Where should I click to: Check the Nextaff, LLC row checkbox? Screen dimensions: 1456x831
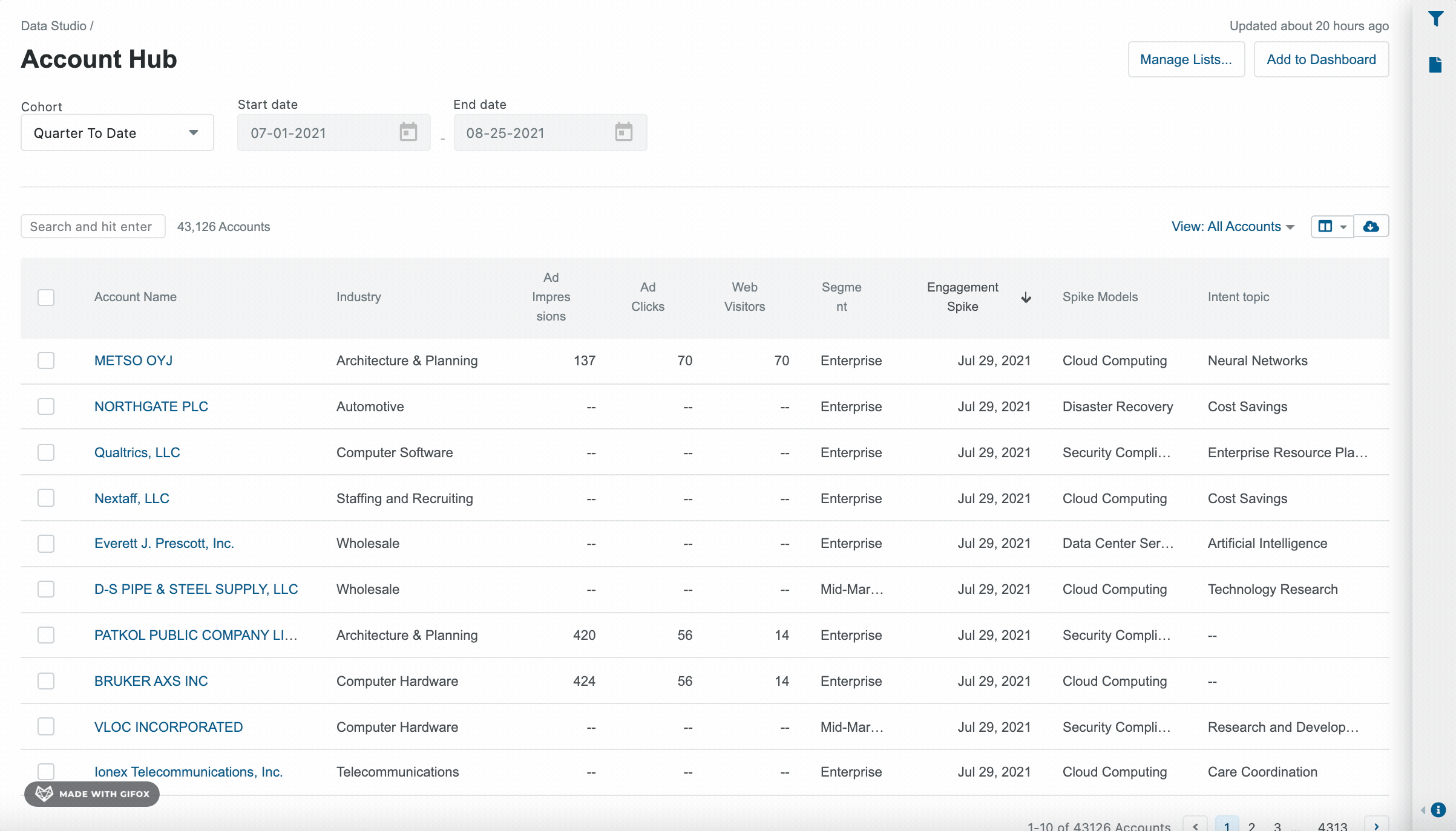point(46,498)
